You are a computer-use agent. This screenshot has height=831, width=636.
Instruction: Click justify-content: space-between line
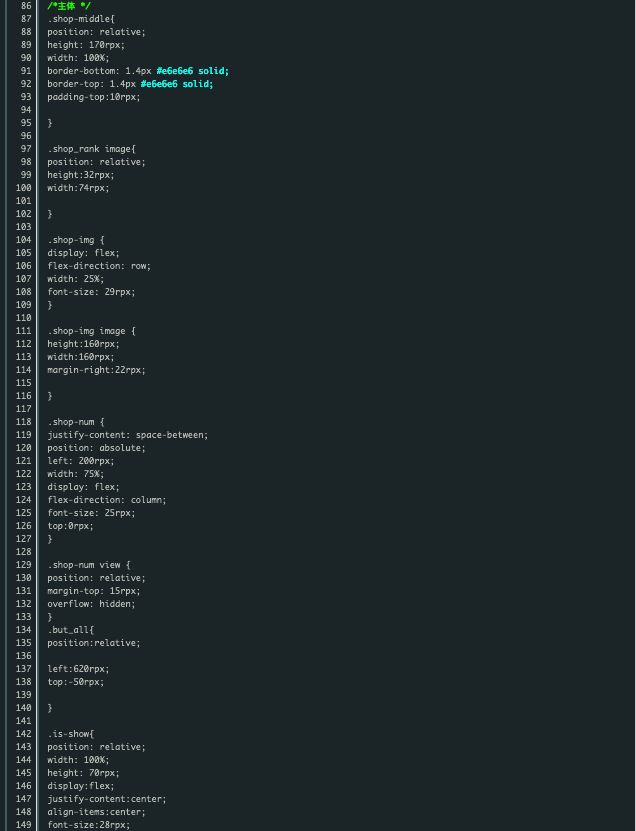tap(127, 435)
